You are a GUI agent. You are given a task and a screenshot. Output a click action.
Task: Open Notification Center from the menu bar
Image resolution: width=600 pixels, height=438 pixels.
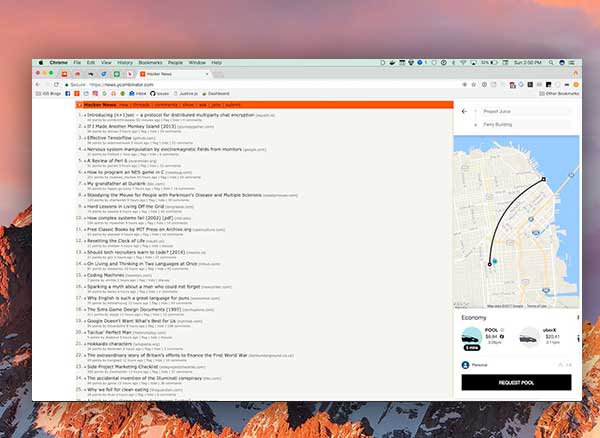(x=572, y=62)
